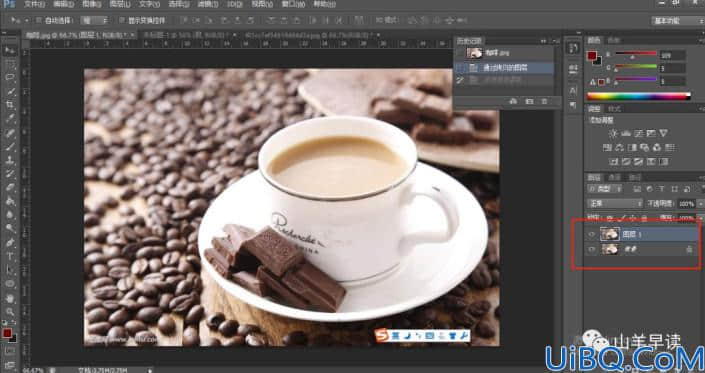The width and height of the screenshot is (705, 373).
Task: Select the Path Selection tool
Action: pos(9,270)
